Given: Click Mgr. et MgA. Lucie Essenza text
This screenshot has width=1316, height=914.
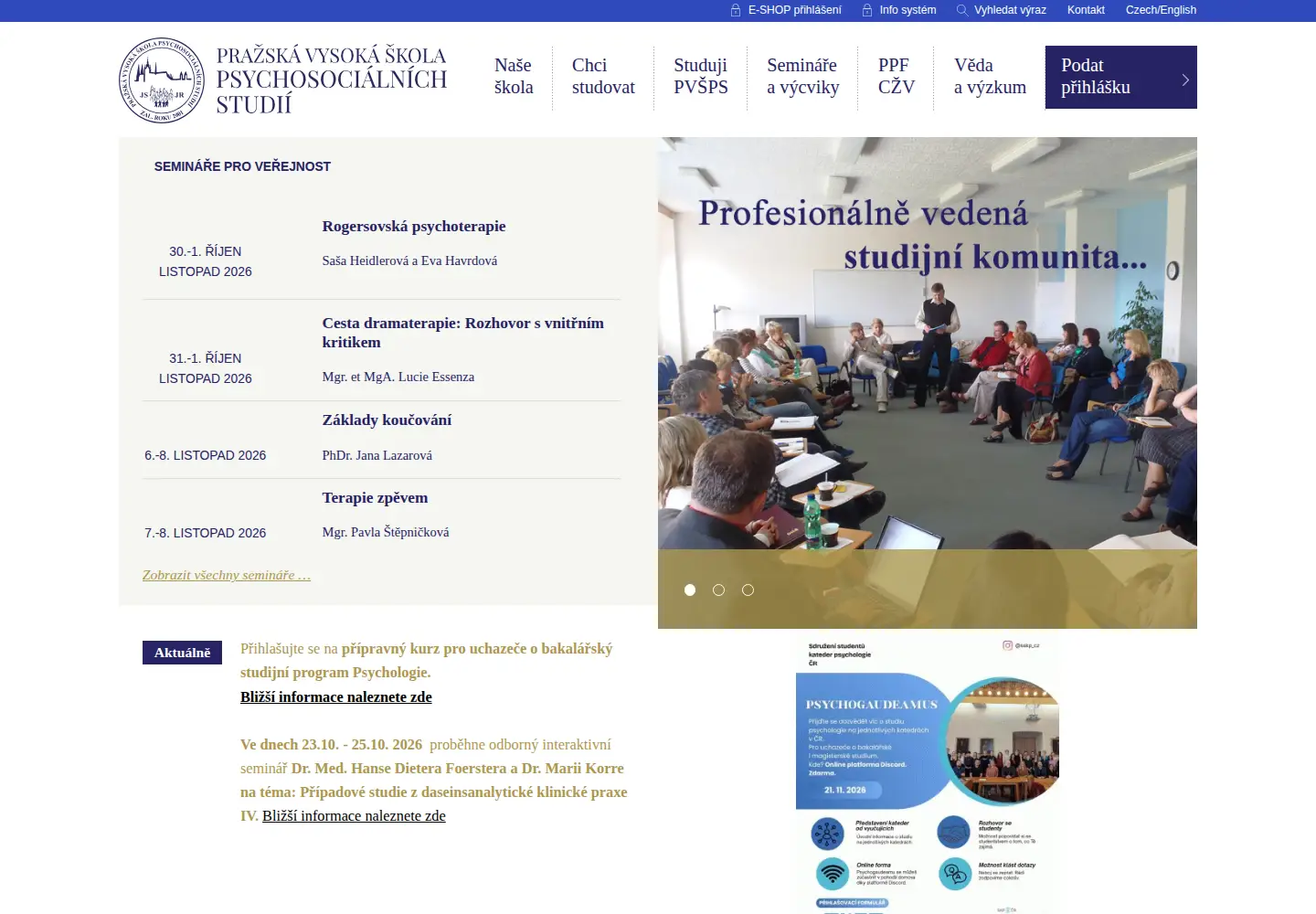Looking at the screenshot, I should (398, 377).
